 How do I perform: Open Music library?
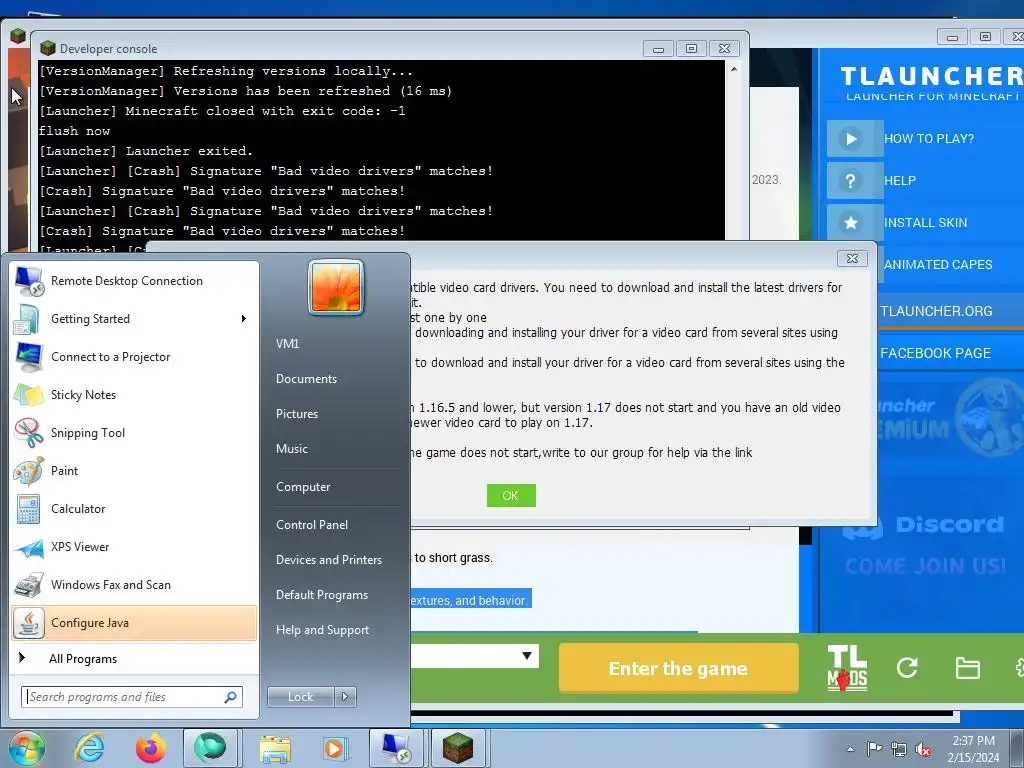291,449
